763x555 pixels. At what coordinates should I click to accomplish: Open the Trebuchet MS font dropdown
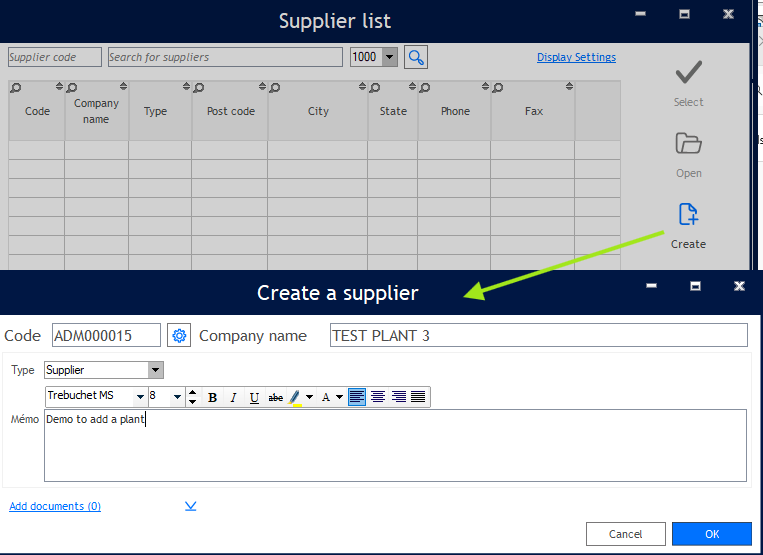[x=140, y=397]
